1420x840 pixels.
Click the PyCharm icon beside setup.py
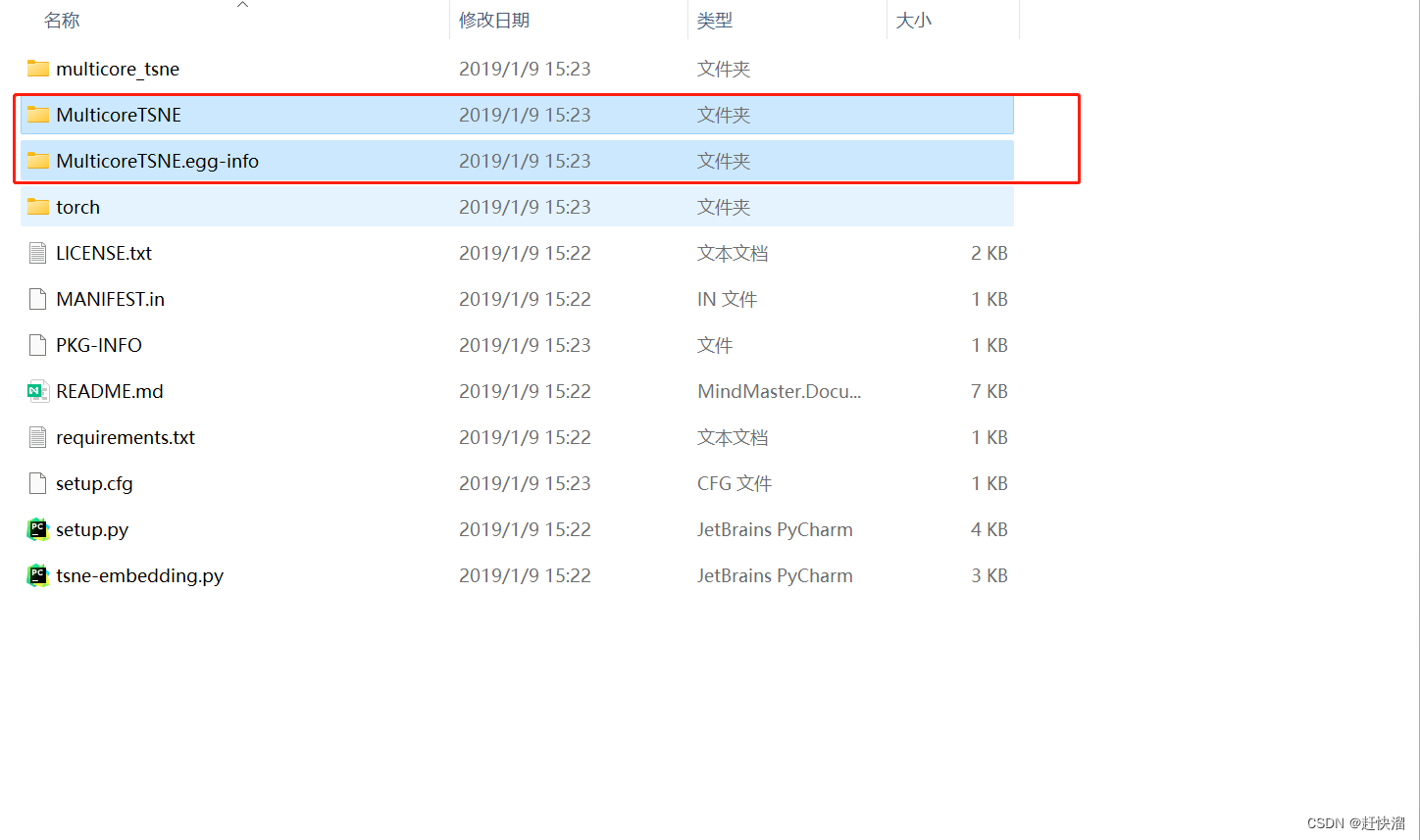[37, 529]
